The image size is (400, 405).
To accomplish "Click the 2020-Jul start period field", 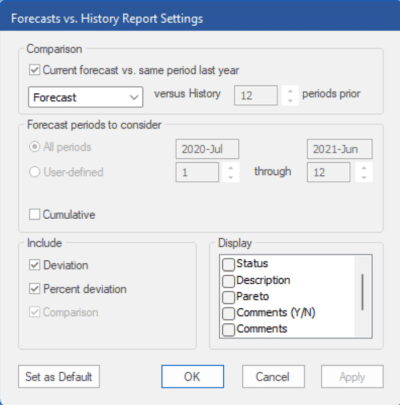I will click(x=207, y=149).
